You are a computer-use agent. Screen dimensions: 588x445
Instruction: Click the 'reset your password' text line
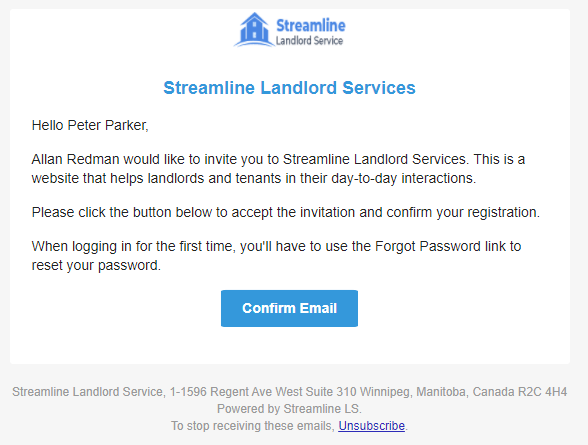(96, 265)
